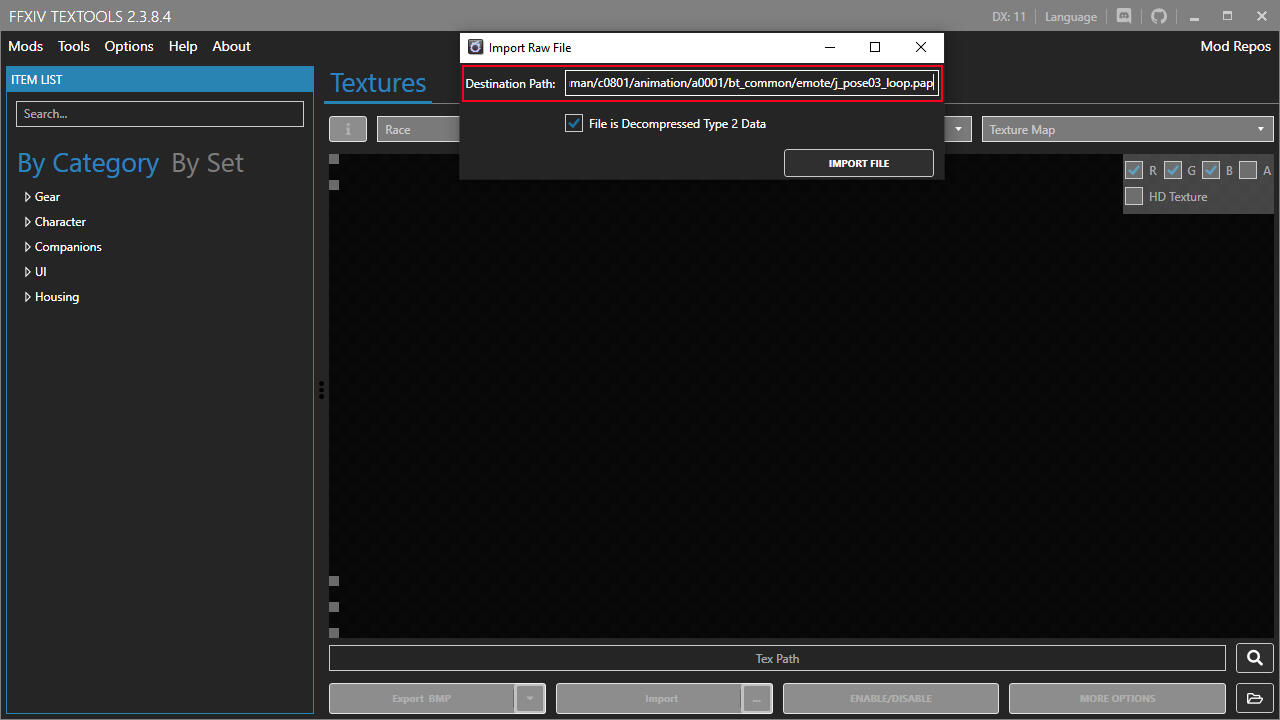The height and width of the screenshot is (720, 1280).
Task: Open the Mods menu
Action: pos(26,46)
